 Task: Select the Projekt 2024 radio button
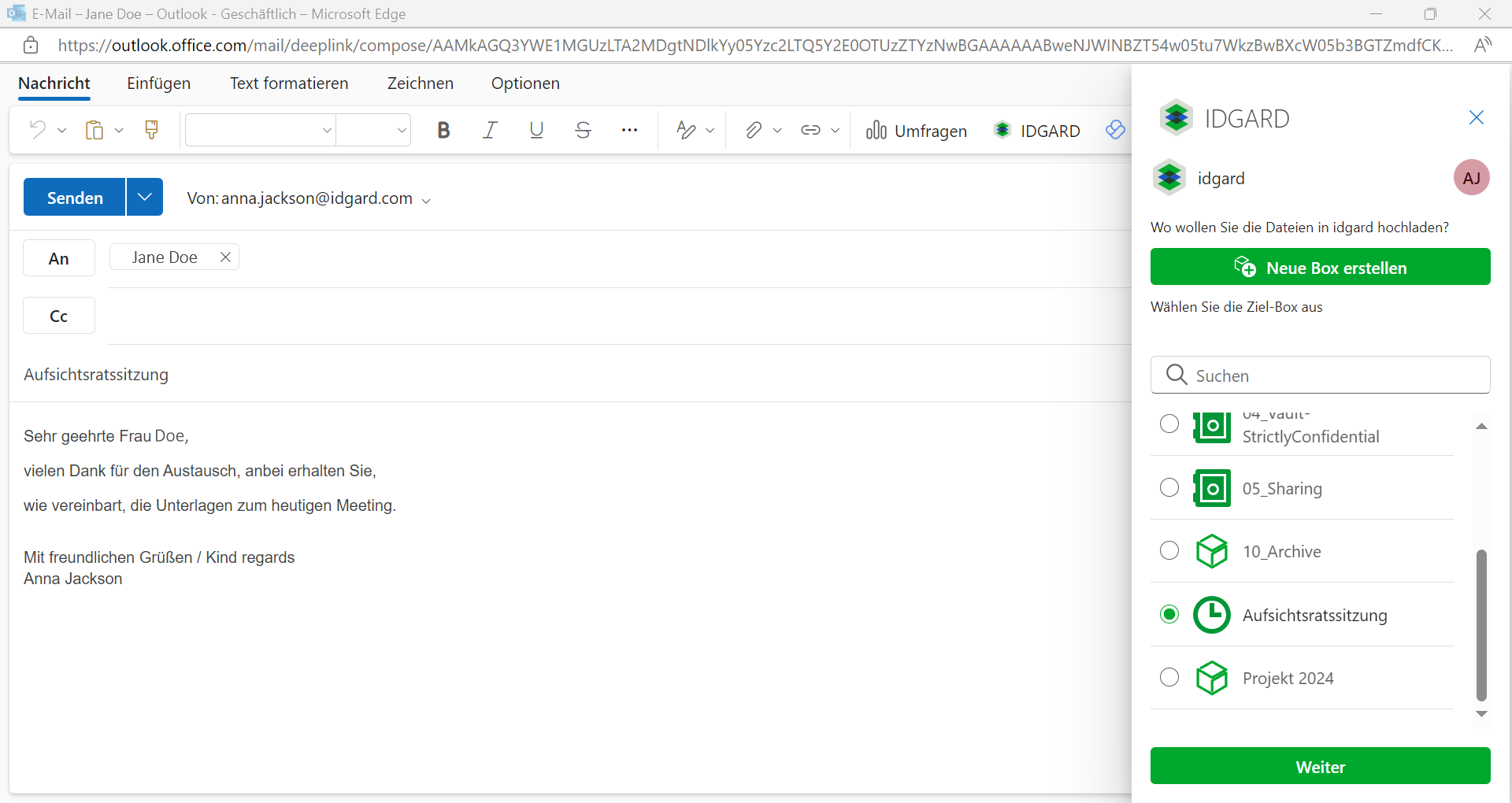(x=1169, y=677)
